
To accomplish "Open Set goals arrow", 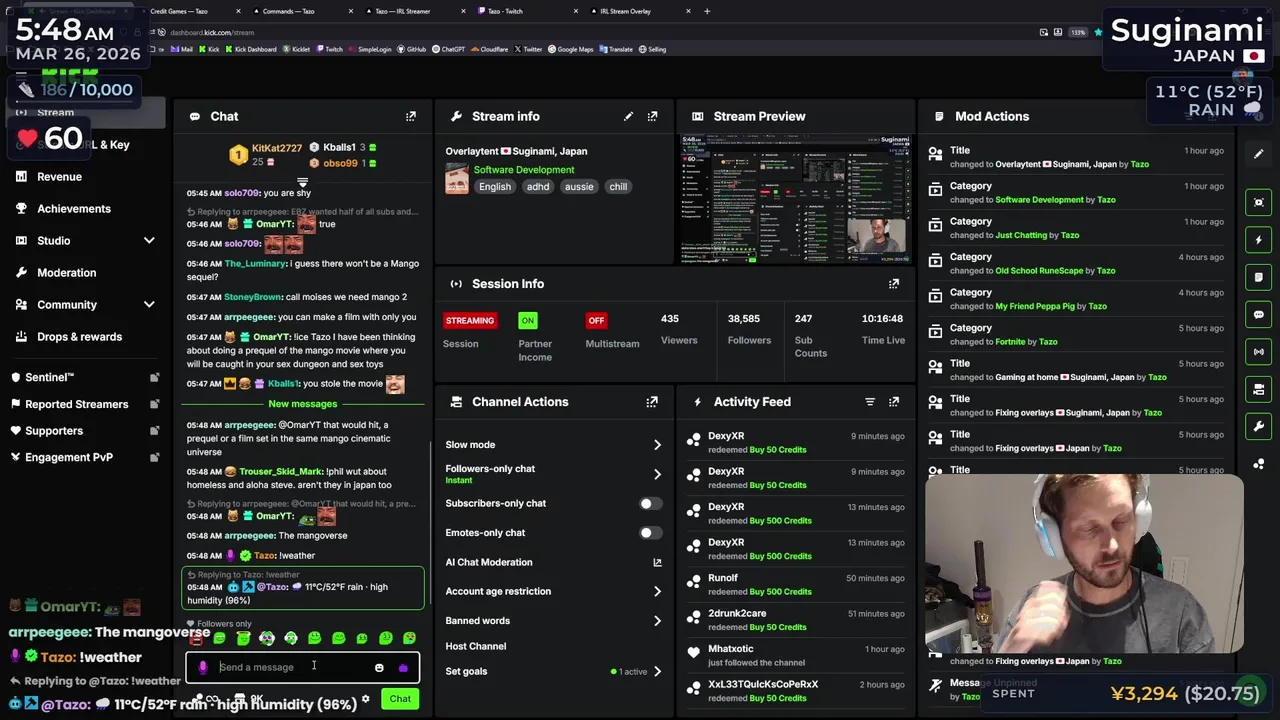I will point(657,672).
